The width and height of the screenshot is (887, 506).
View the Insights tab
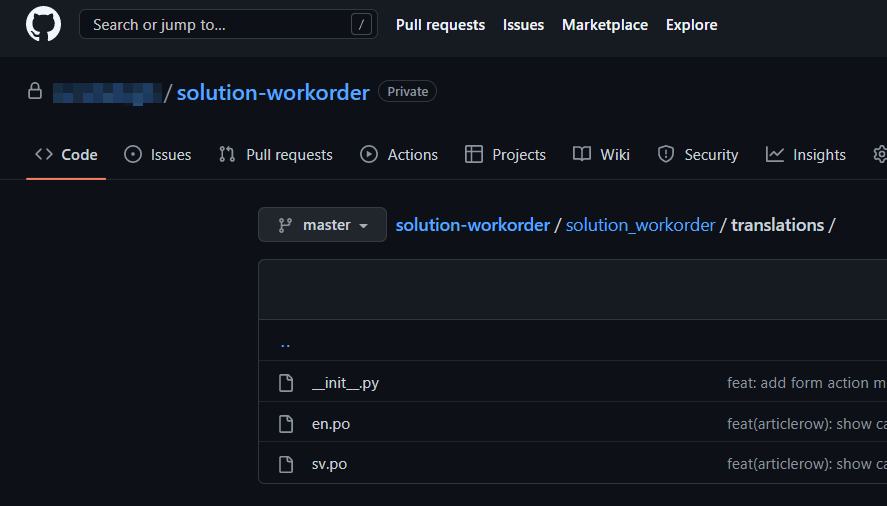(x=806, y=155)
